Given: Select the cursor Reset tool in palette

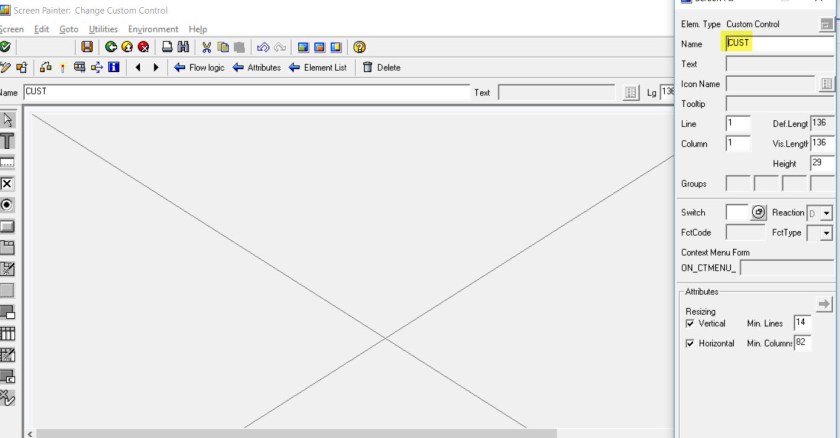Looking at the screenshot, I should point(8,119).
